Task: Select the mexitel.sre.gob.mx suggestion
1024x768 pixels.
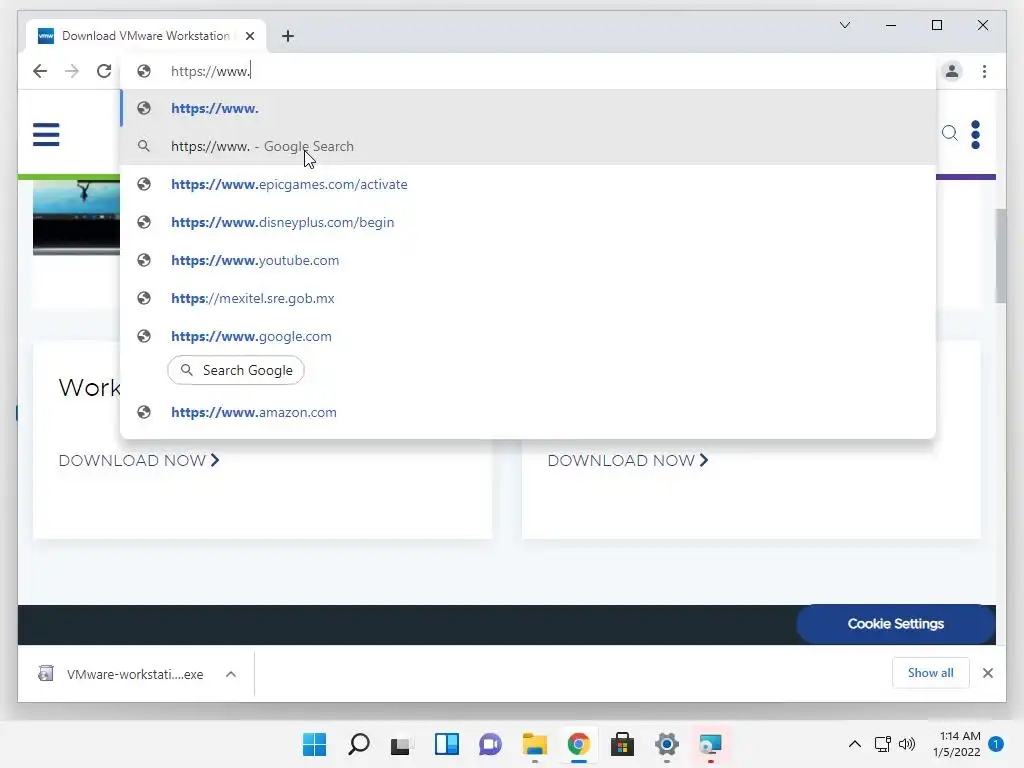Action: [x=528, y=298]
